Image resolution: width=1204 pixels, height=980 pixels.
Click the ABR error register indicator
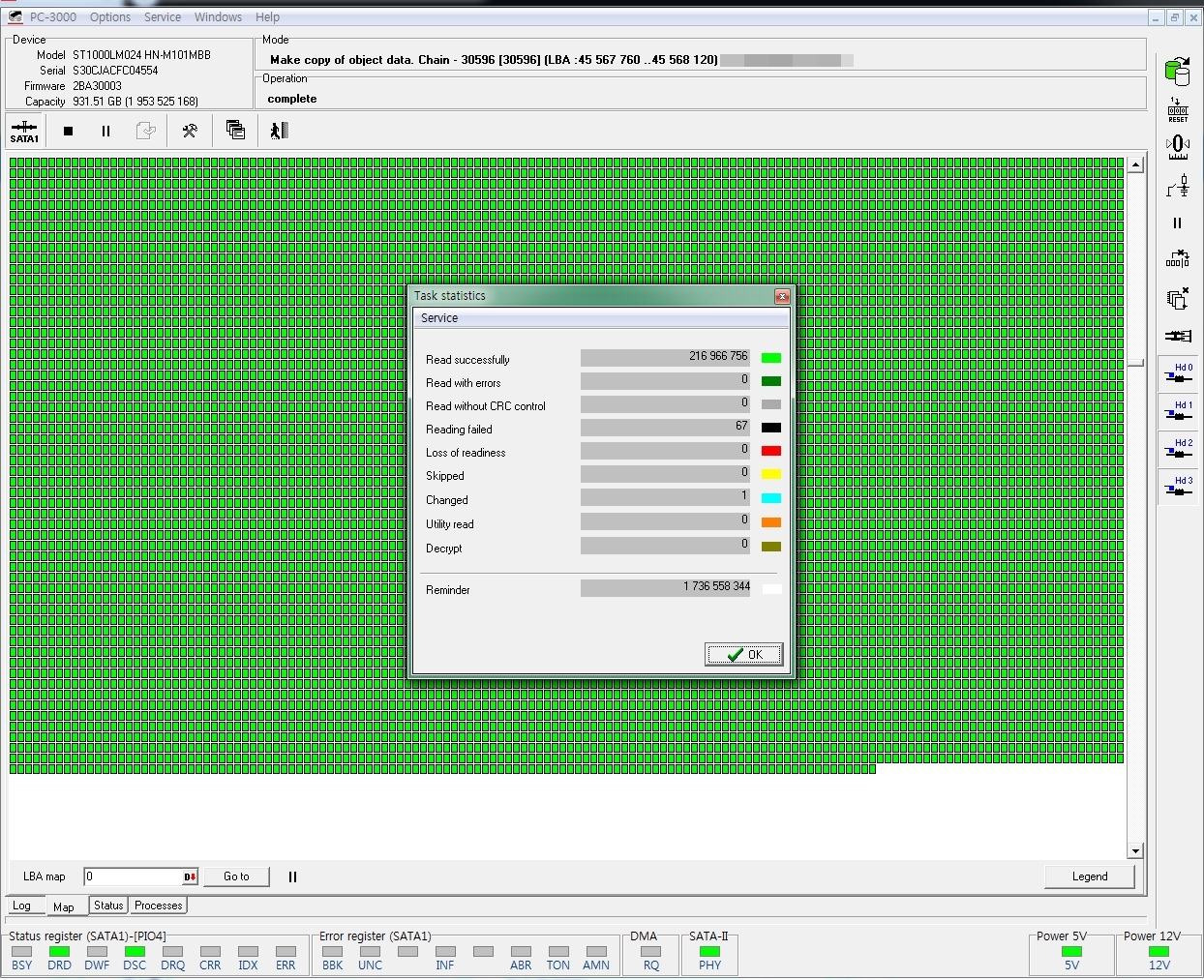pyautogui.click(x=521, y=952)
